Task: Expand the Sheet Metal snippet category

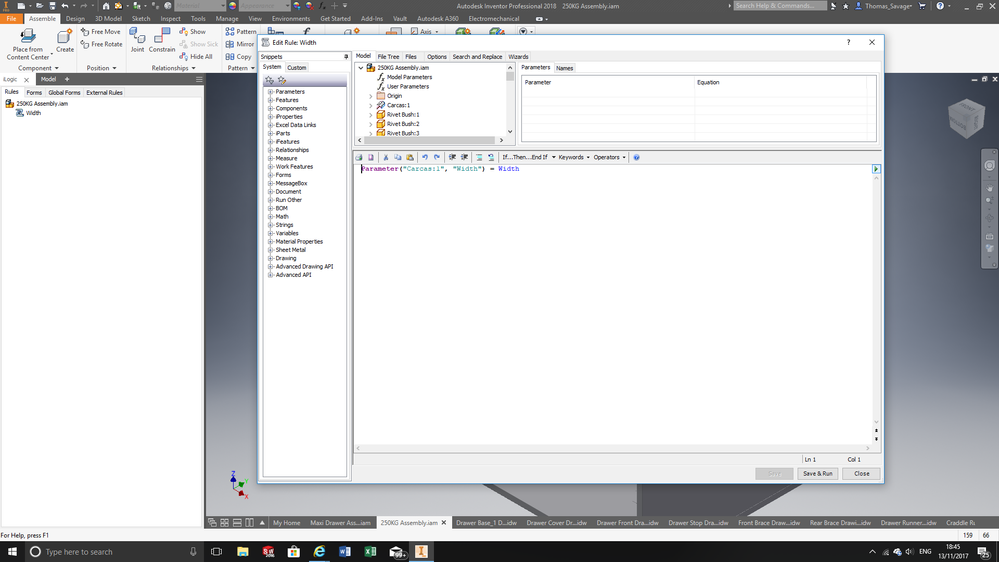Action: click(271, 250)
